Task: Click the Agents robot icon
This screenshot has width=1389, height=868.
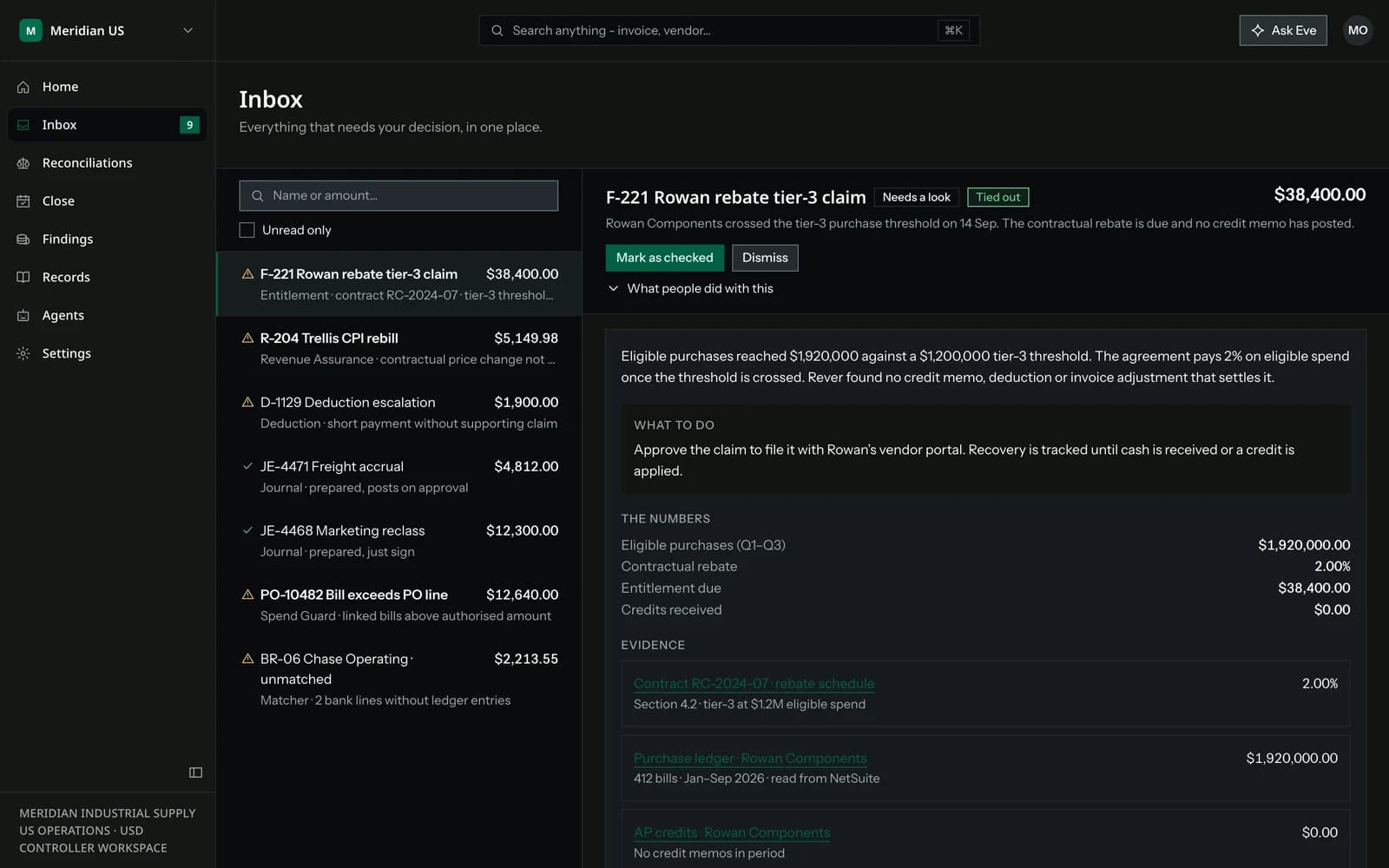Action: (x=23, y=316)
